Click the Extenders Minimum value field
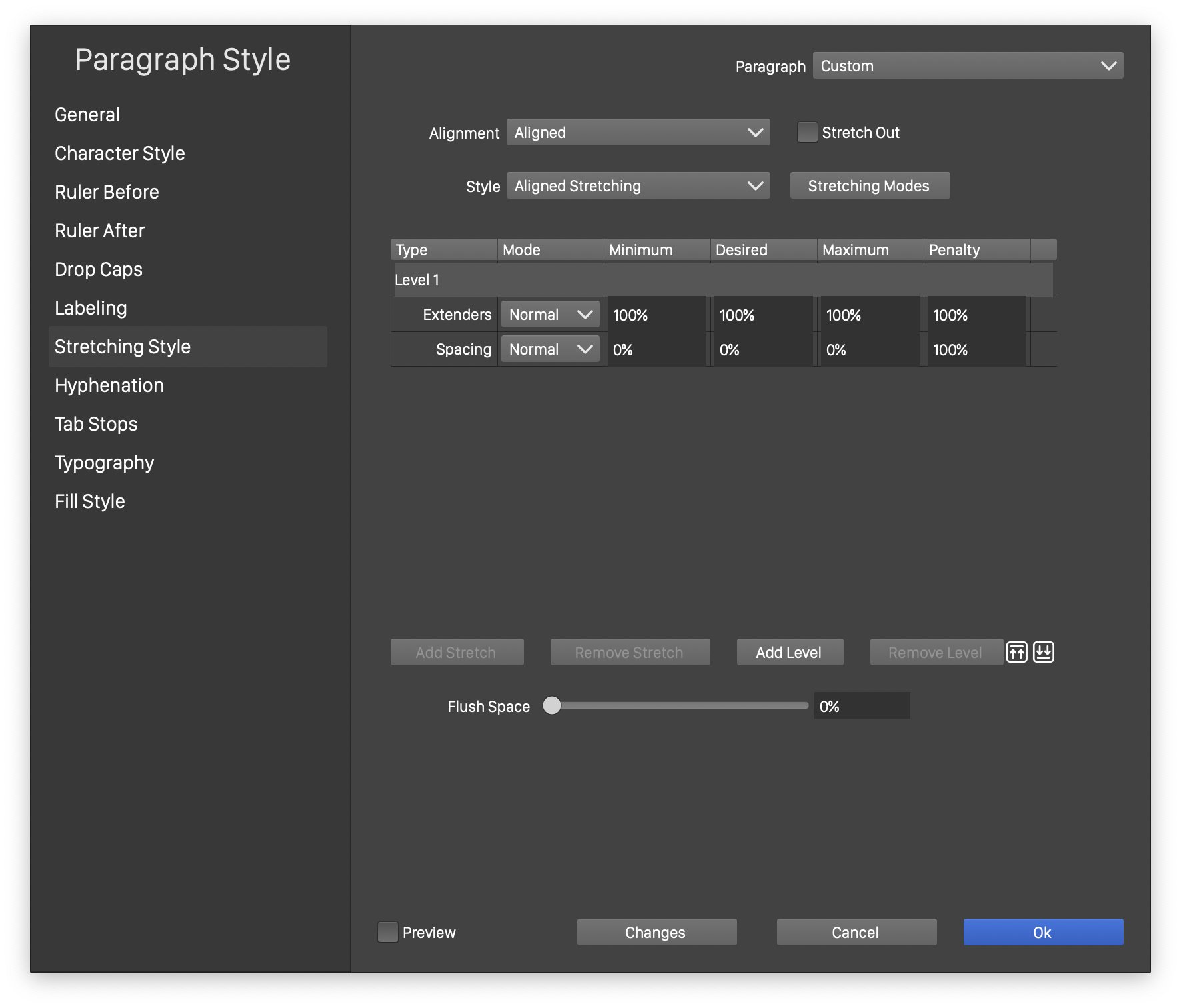This screenshot has height=1008, width=1181. pos(656,315)
